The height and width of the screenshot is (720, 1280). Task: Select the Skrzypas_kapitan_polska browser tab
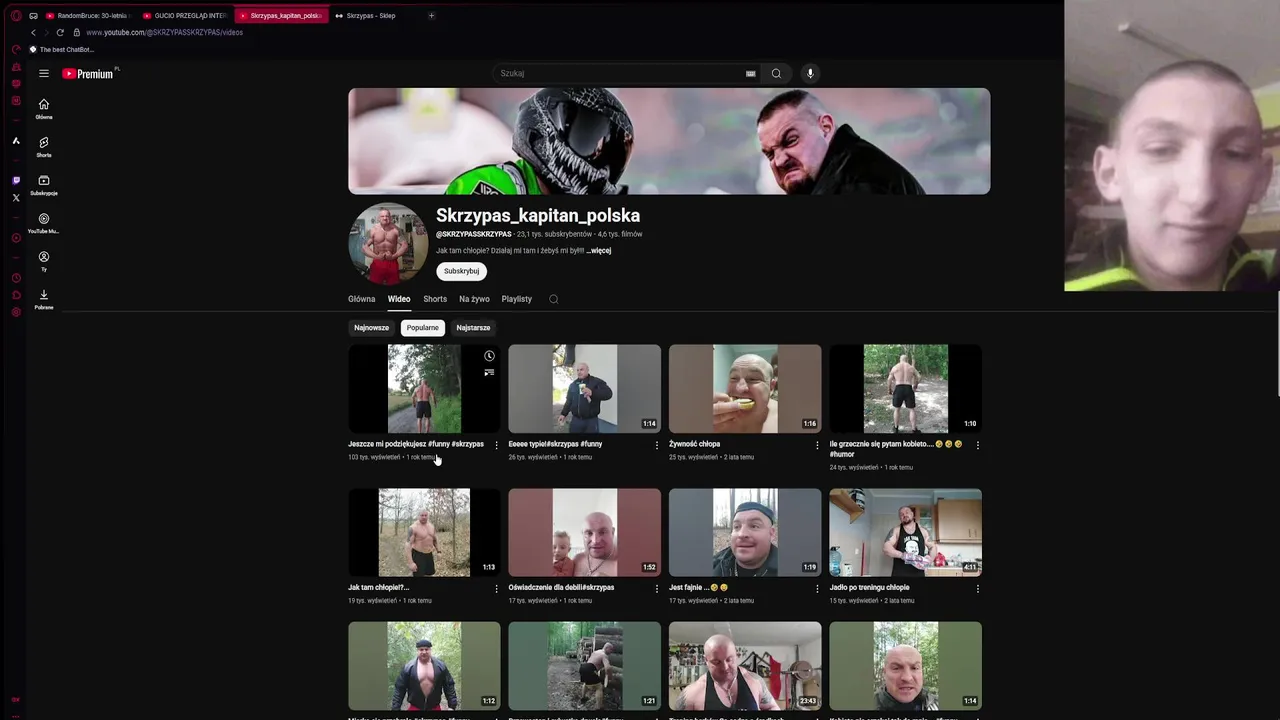pos(281,15)
